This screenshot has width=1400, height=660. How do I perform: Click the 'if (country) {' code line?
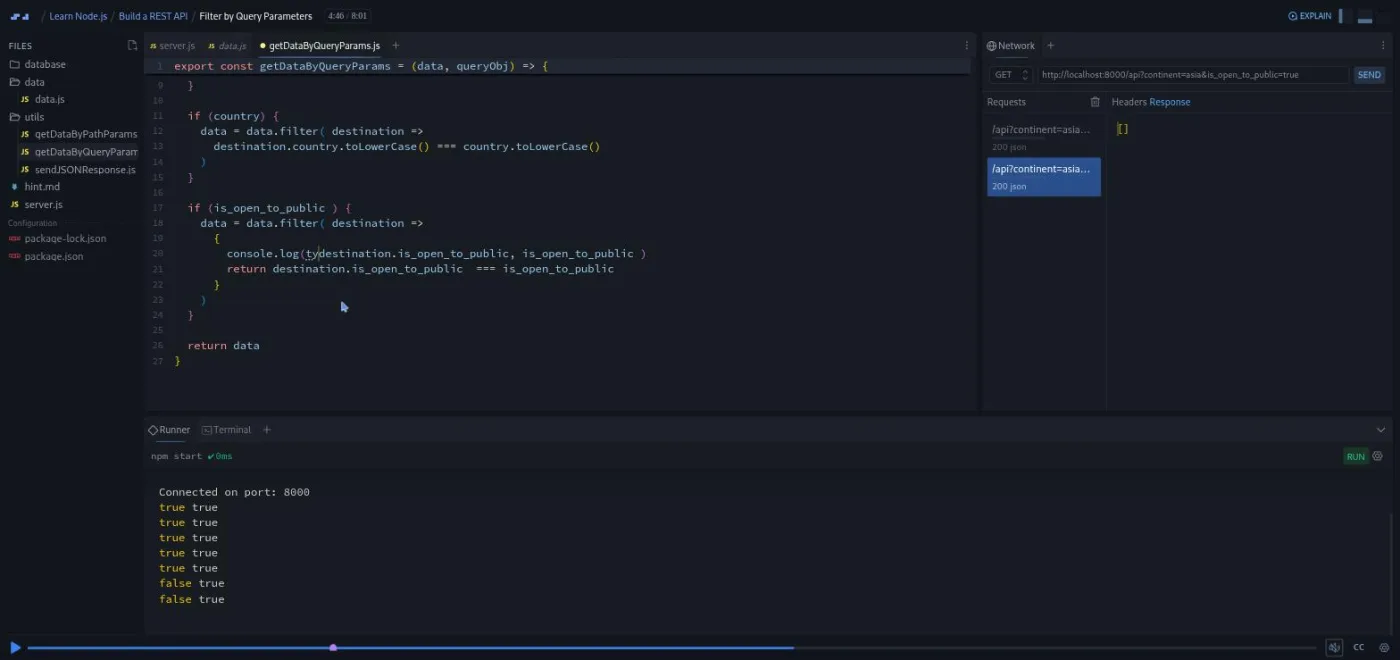click(233, 116)
